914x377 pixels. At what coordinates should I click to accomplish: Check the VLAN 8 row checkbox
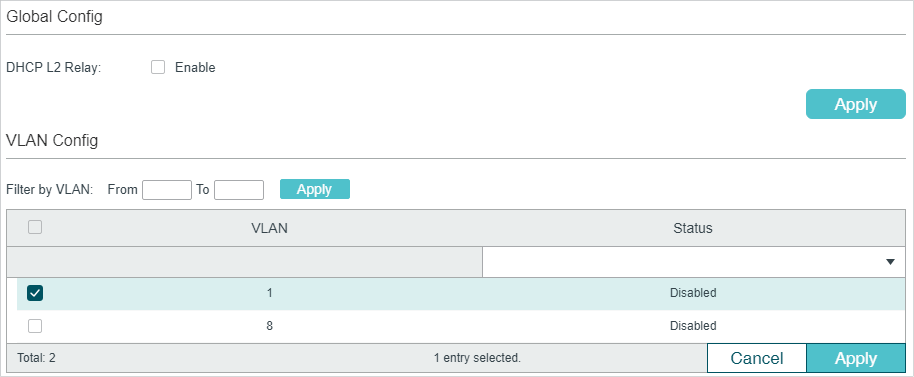click(x=35, y=326)
